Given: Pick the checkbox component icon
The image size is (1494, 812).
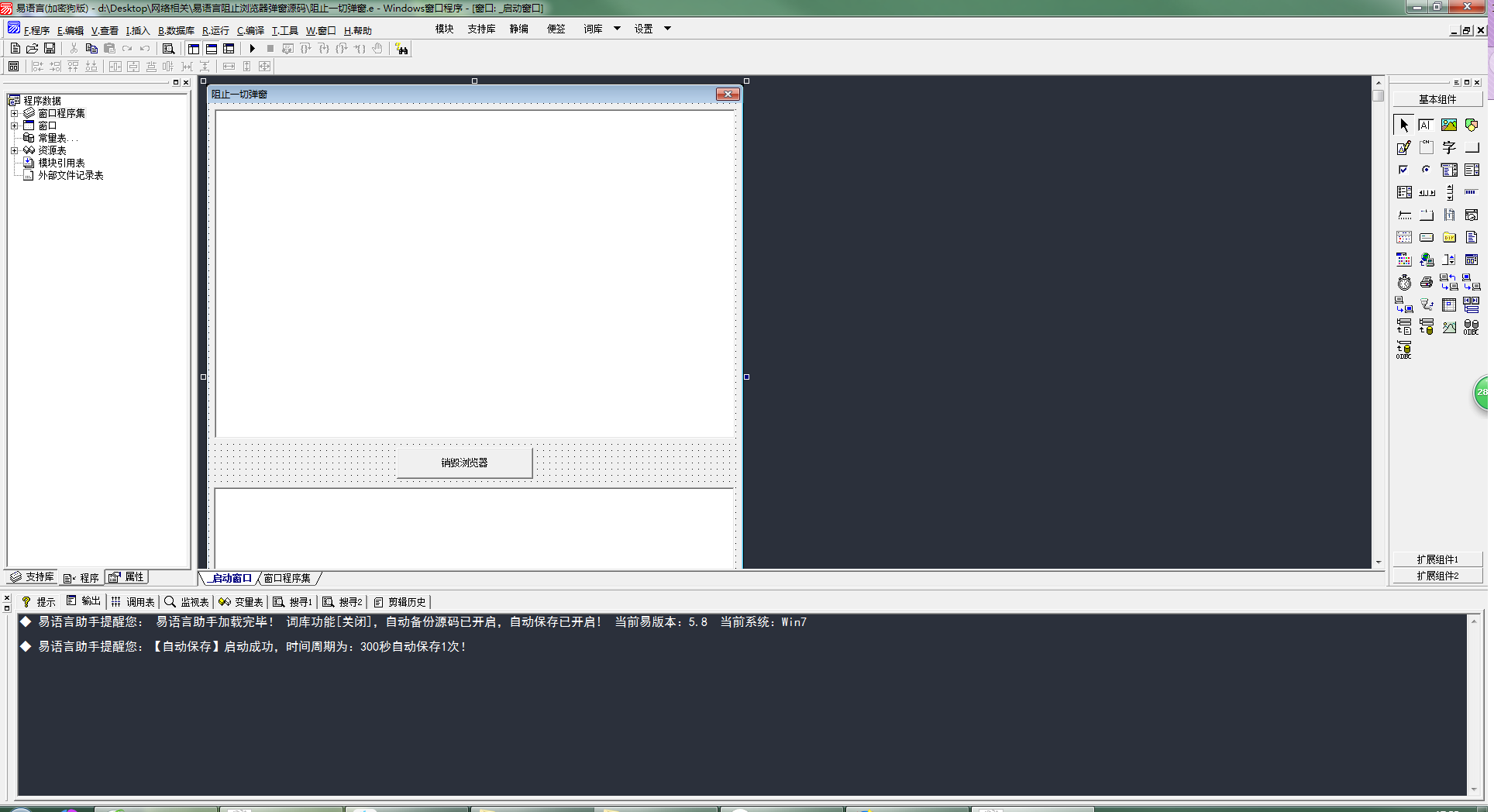Looking at the screenshot, I should coord(1403,170).
